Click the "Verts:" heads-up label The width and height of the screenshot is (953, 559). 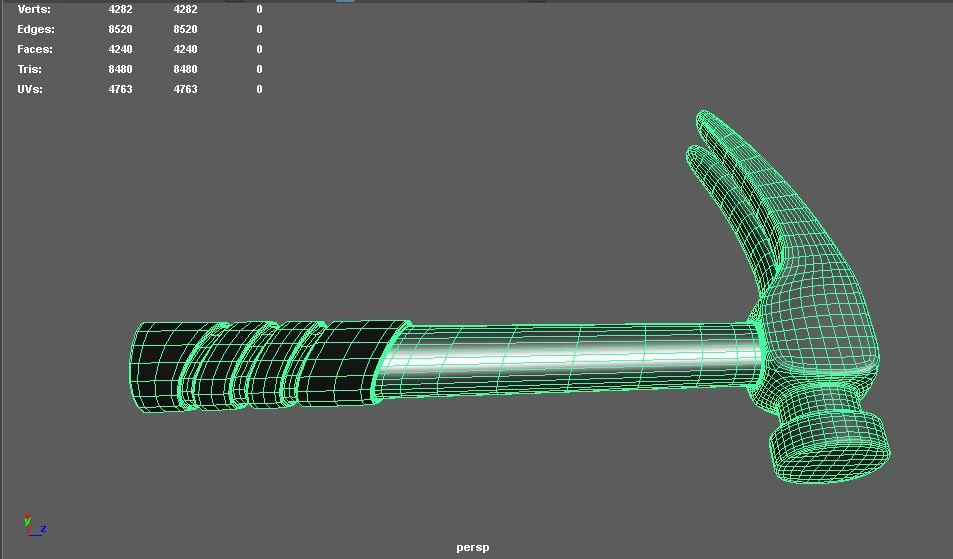[x=34, y=9]
